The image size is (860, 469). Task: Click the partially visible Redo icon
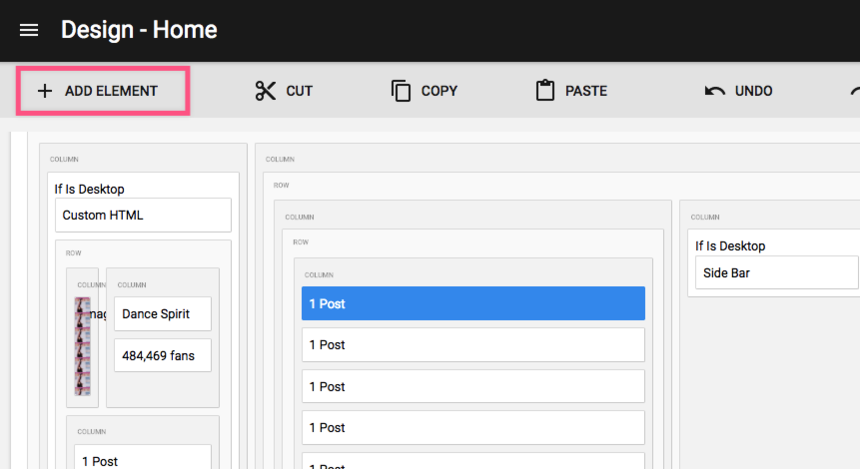click(854, 91)
